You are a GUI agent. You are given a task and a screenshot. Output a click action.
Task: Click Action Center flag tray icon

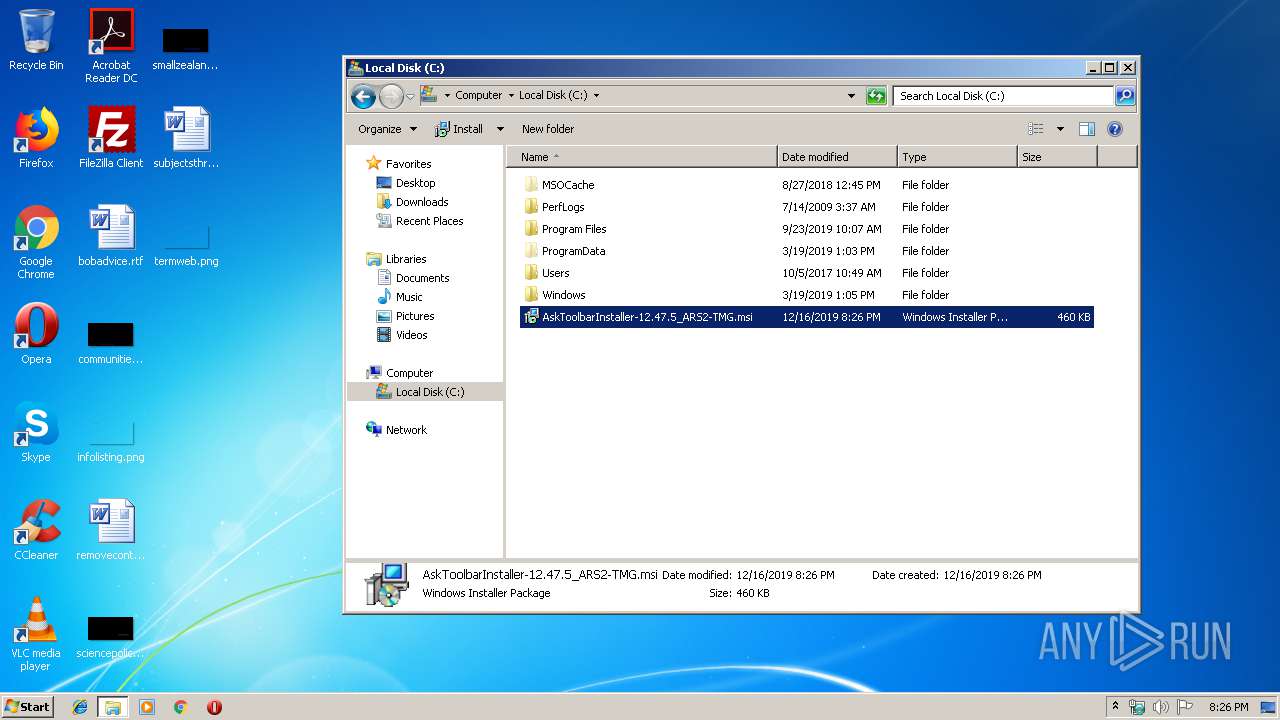point(1185,707)
